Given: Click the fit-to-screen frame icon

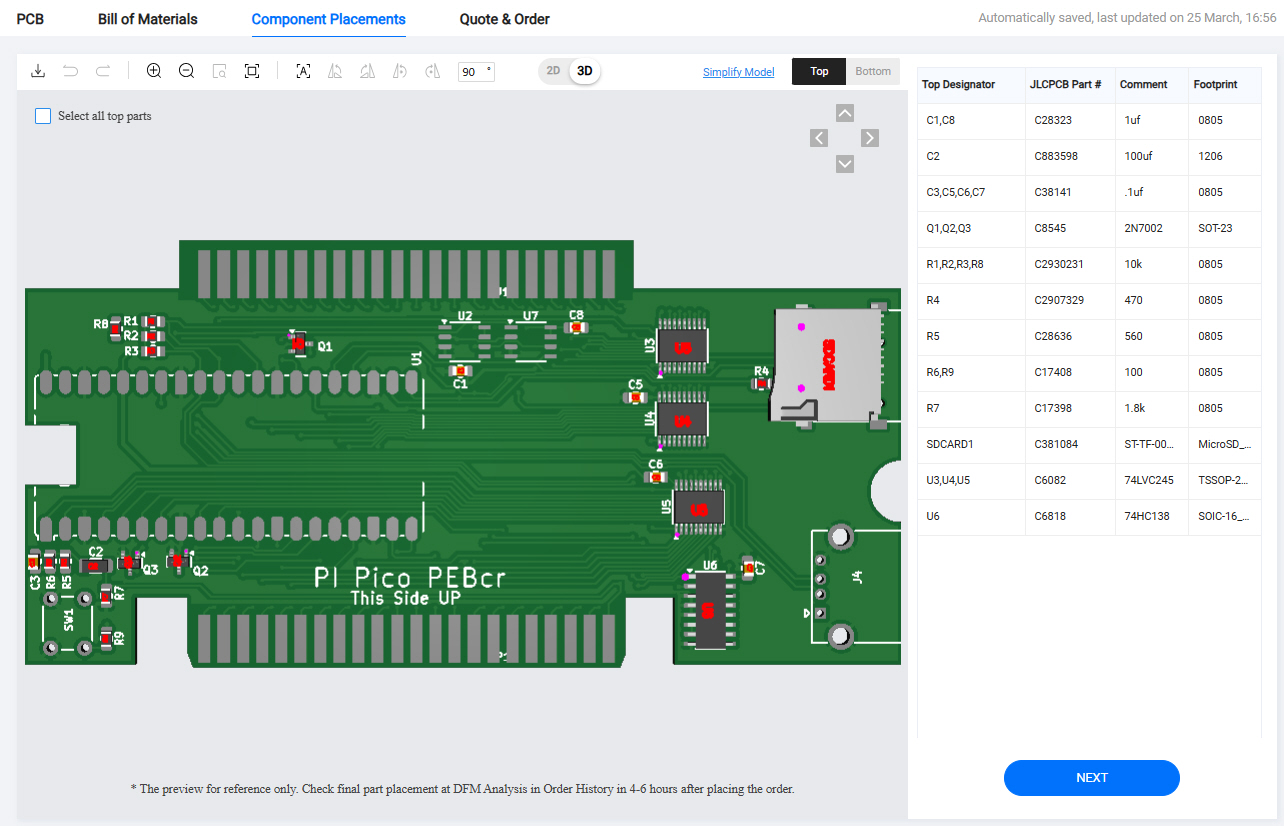Looking at the screenshot, I should [252, 71].
